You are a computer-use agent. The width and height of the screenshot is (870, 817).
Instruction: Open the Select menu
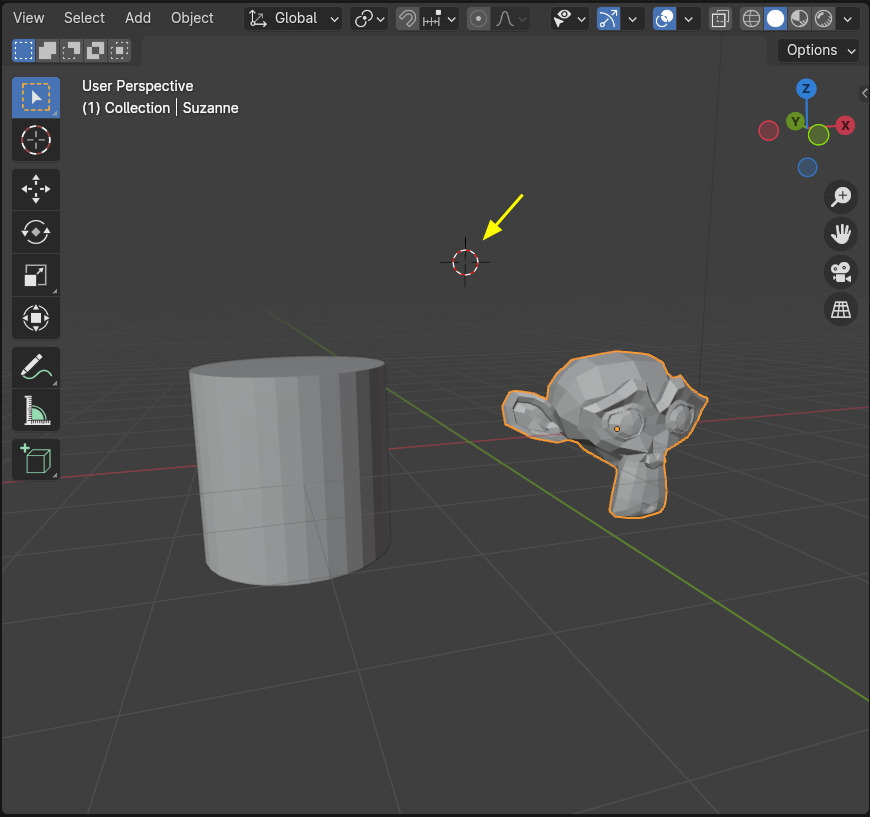(x=84, y=18)
